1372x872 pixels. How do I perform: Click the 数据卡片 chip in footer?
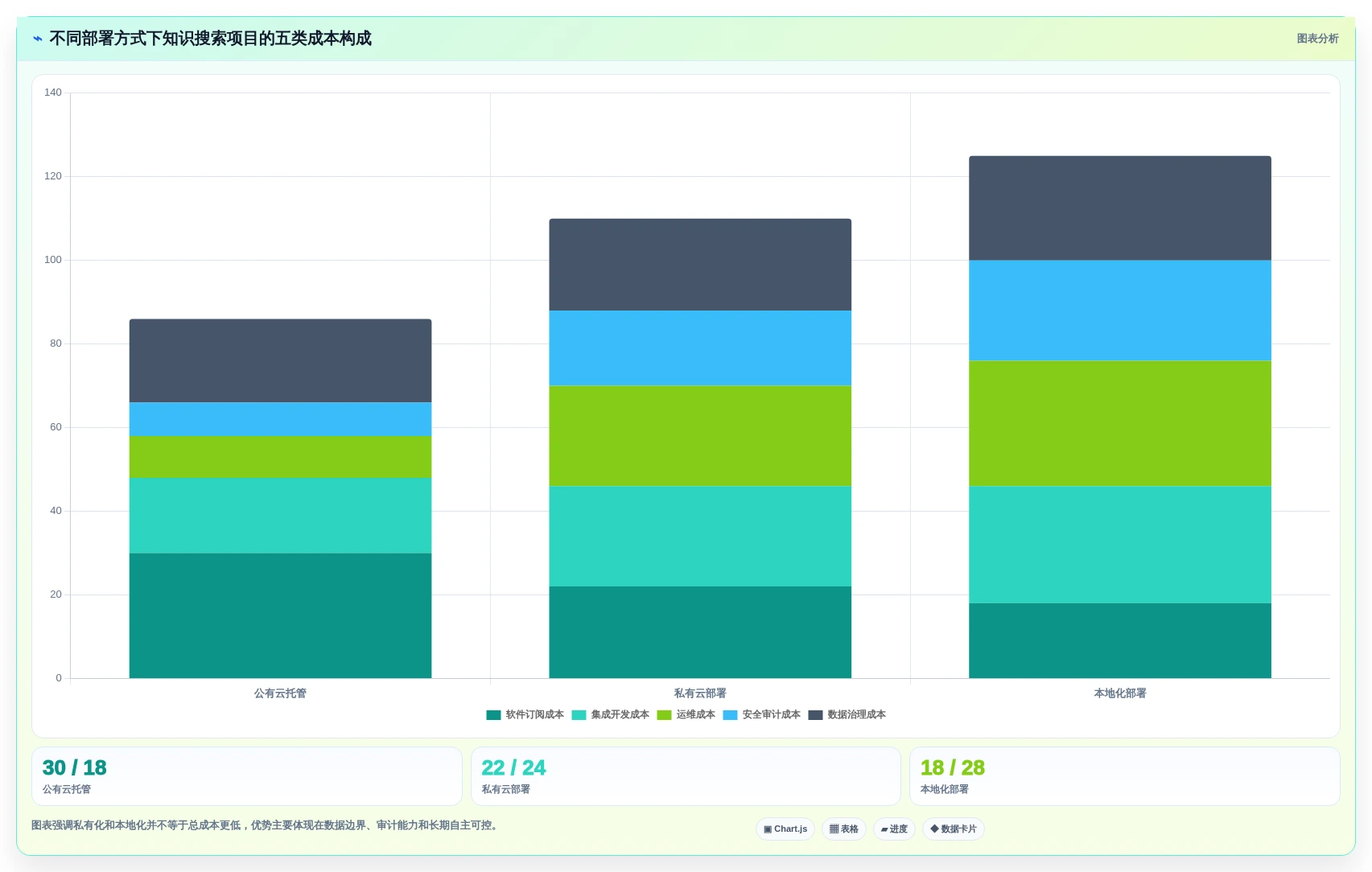[x=954, y=829]
